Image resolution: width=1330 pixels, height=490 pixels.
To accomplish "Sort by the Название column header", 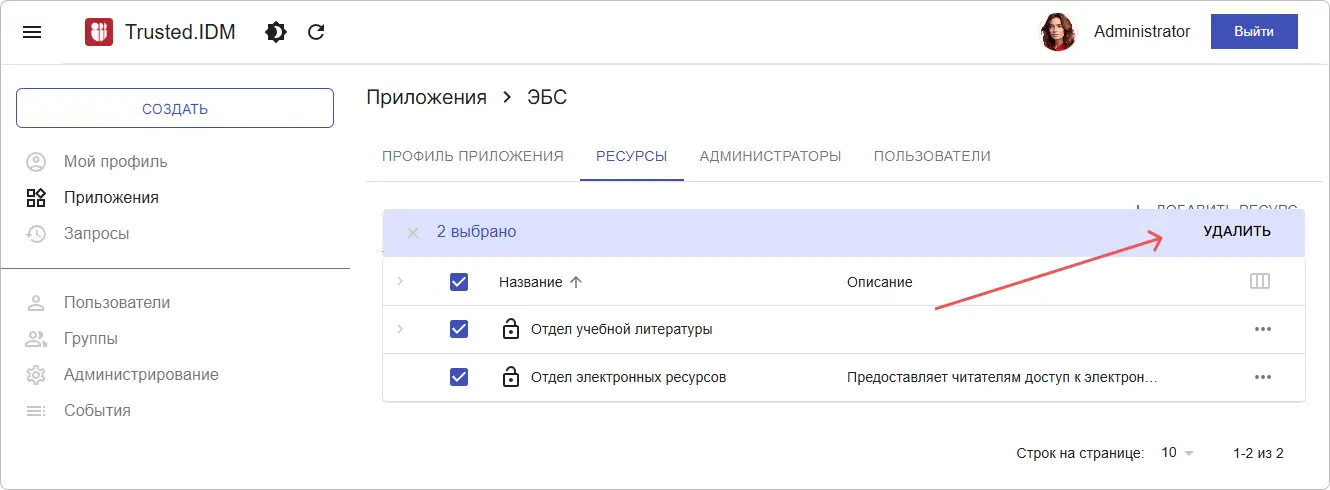I will pos(531,282).
